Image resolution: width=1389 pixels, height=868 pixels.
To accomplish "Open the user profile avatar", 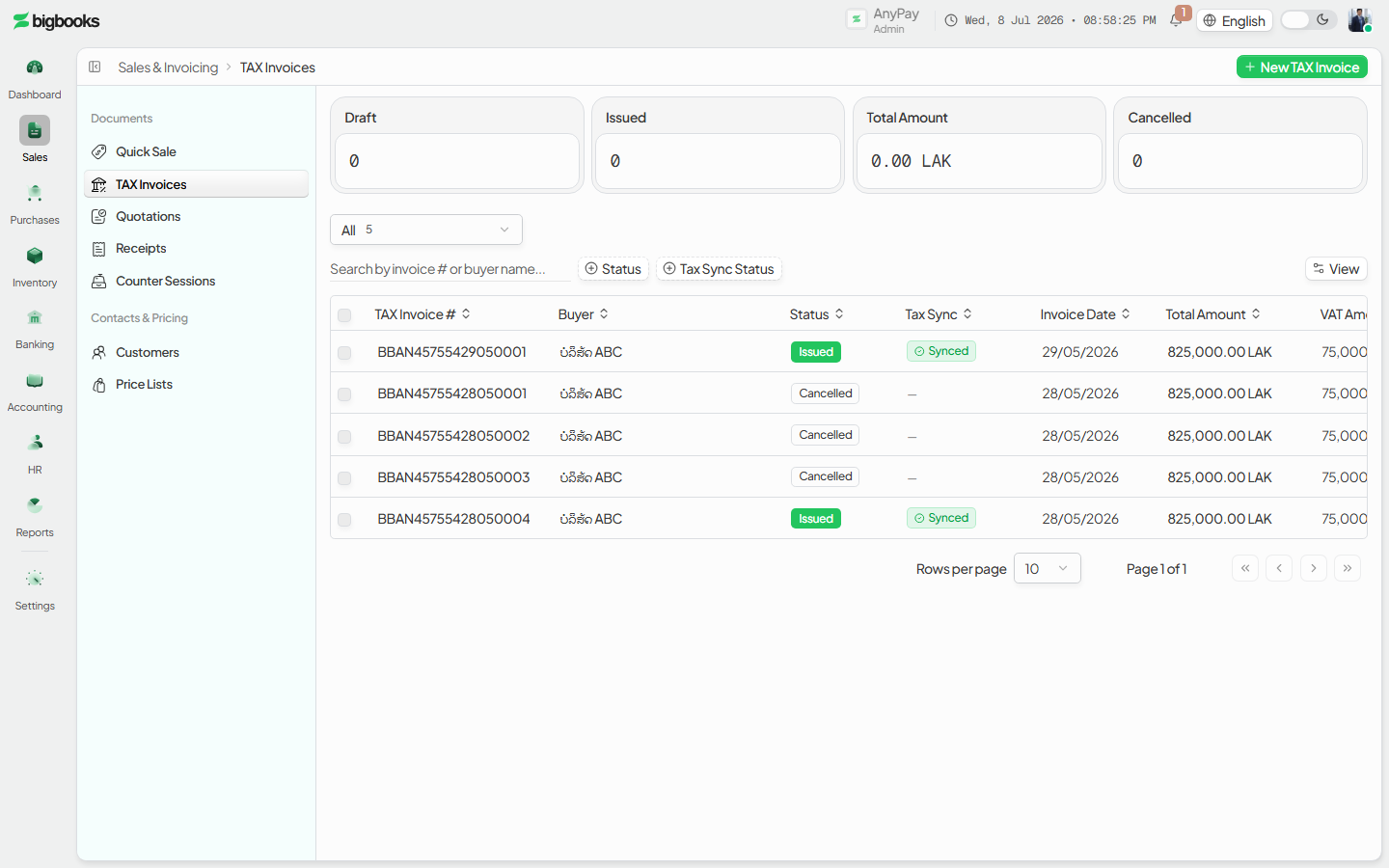I will pyautogui.click(x=1359, y=20).
